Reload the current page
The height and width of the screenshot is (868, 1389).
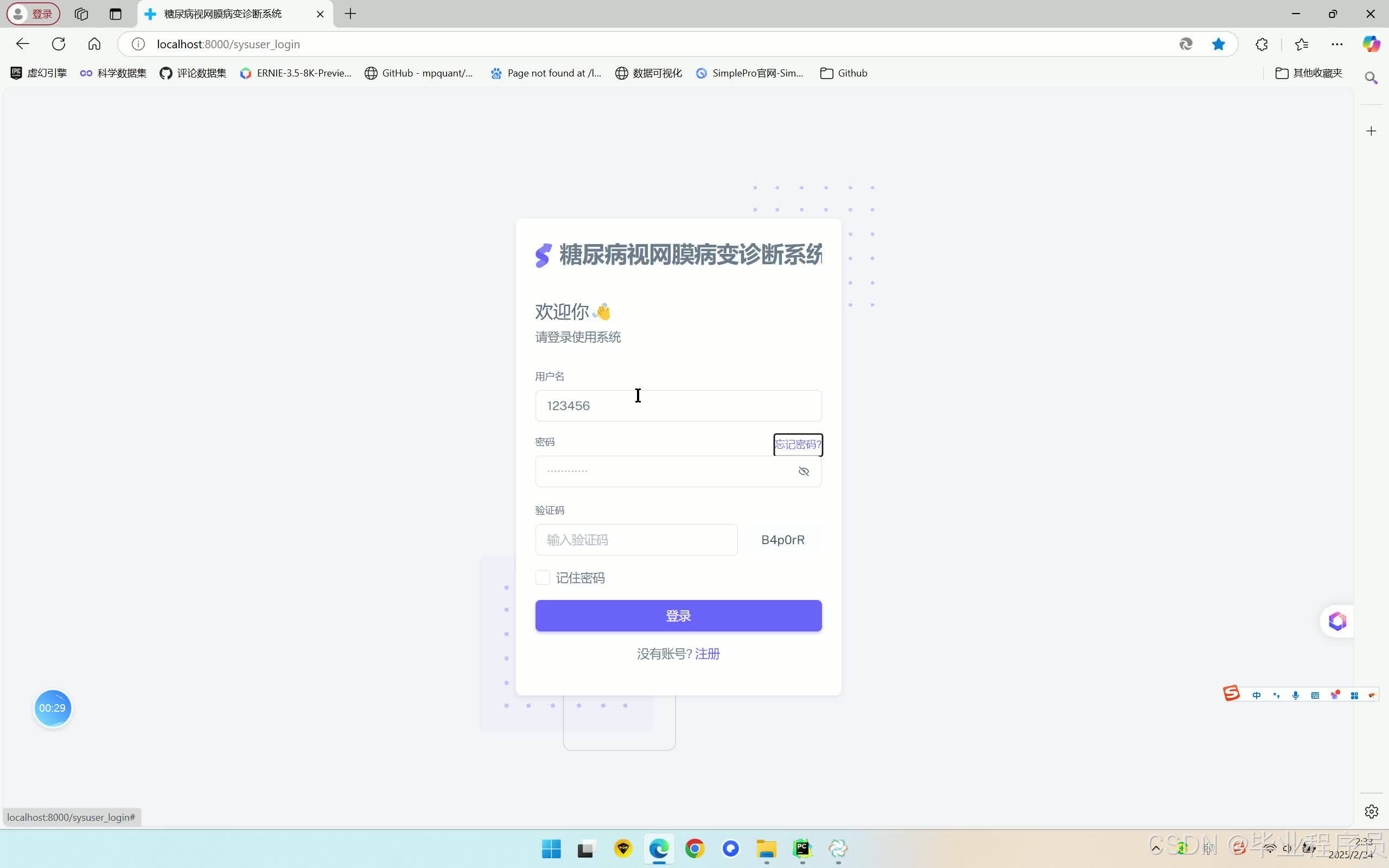pos(59,44)
